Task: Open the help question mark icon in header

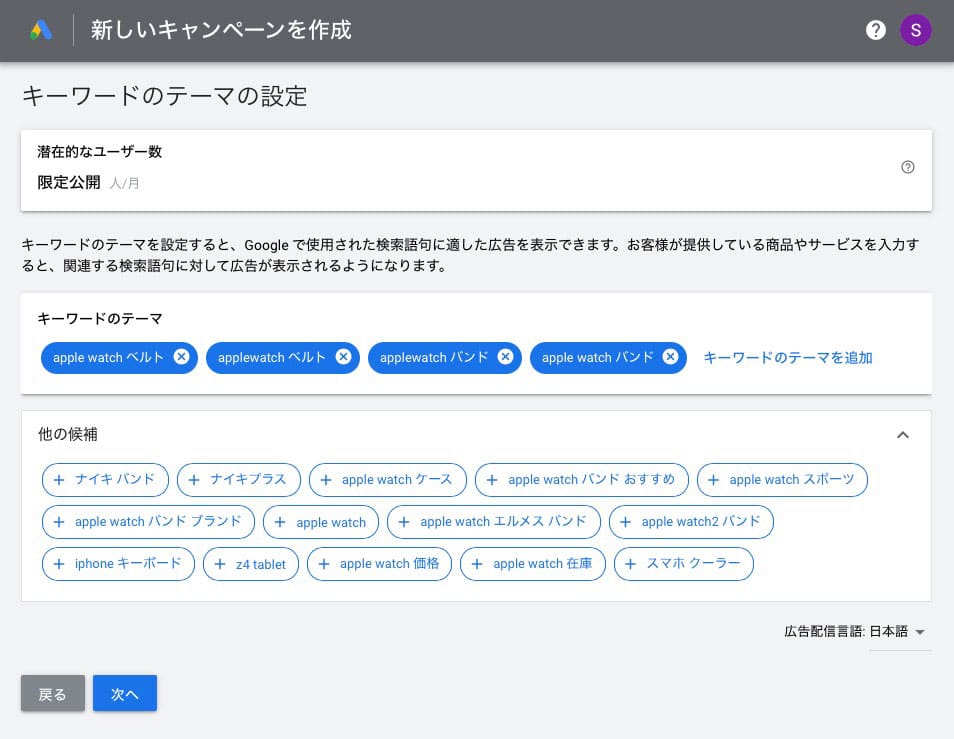Action: tap(875, 30)
